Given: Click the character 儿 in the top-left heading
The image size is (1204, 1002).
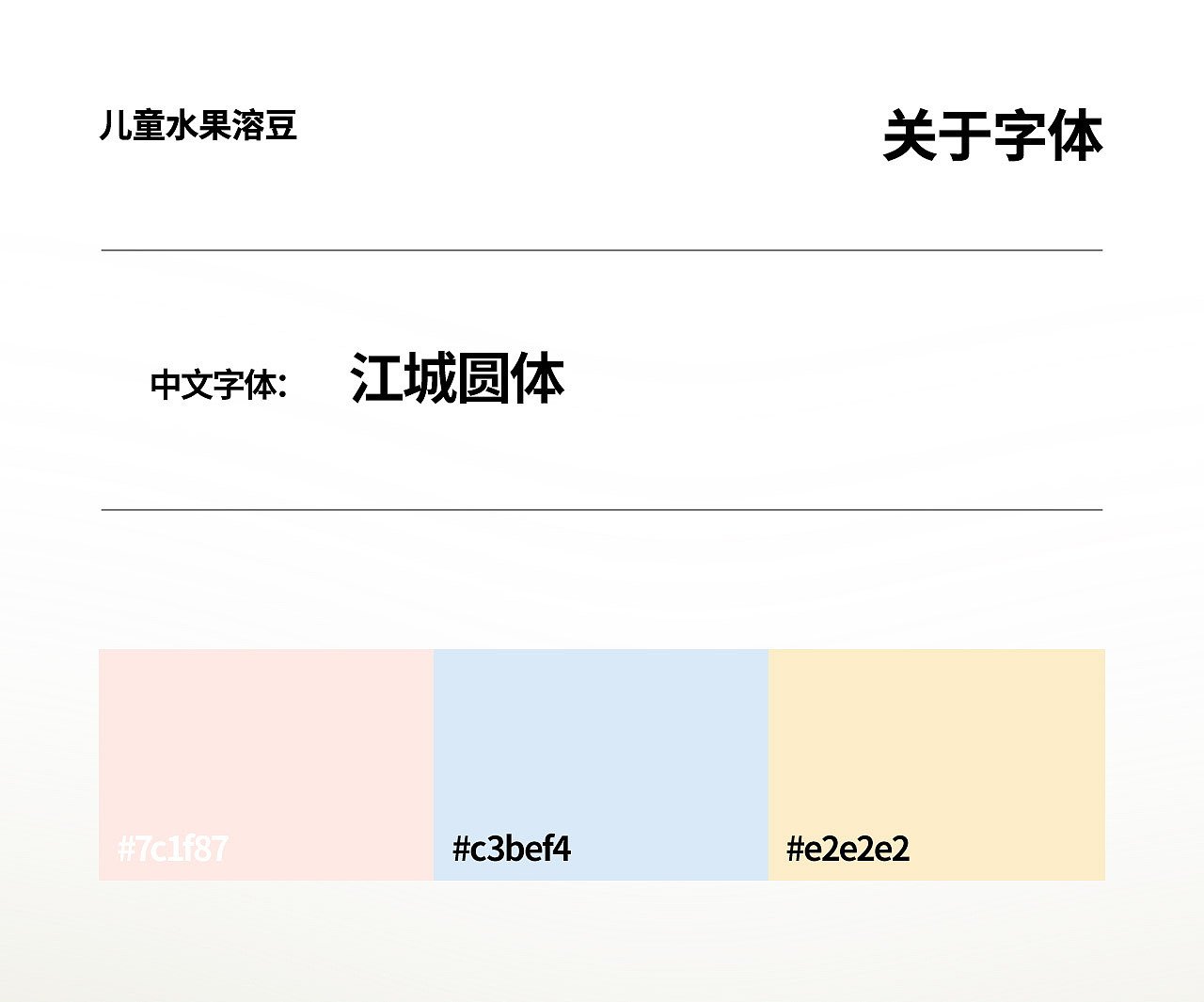Looking at the screenshot, I should [115, 125].
